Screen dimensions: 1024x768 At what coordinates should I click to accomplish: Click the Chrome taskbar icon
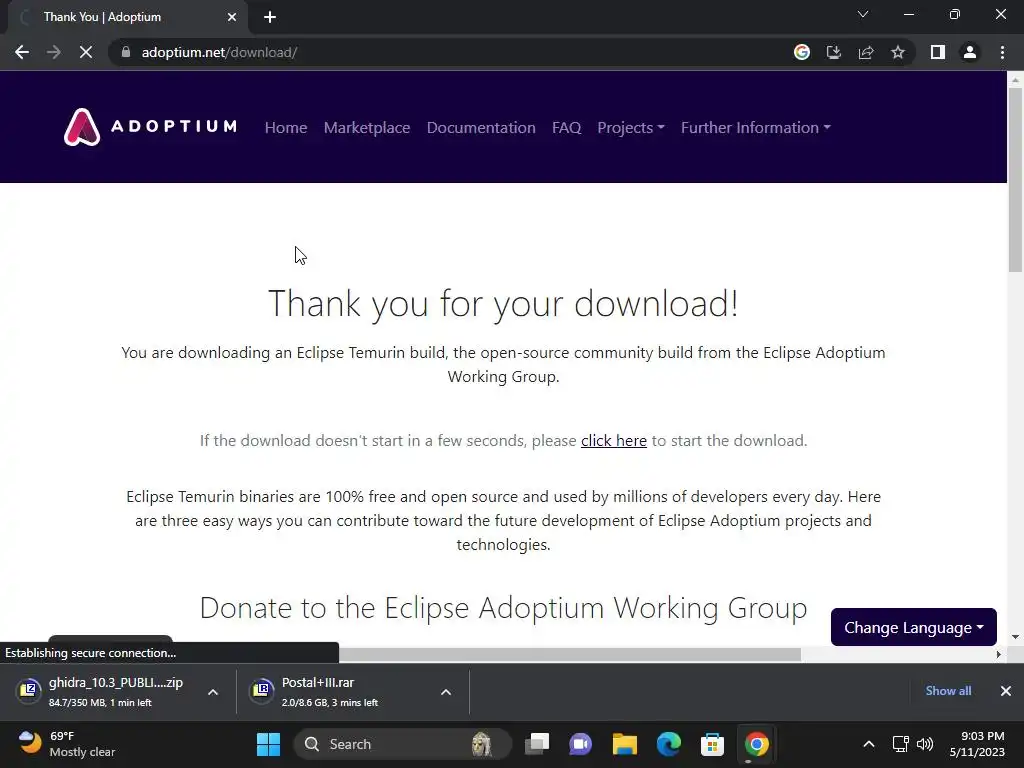point(756,744)
